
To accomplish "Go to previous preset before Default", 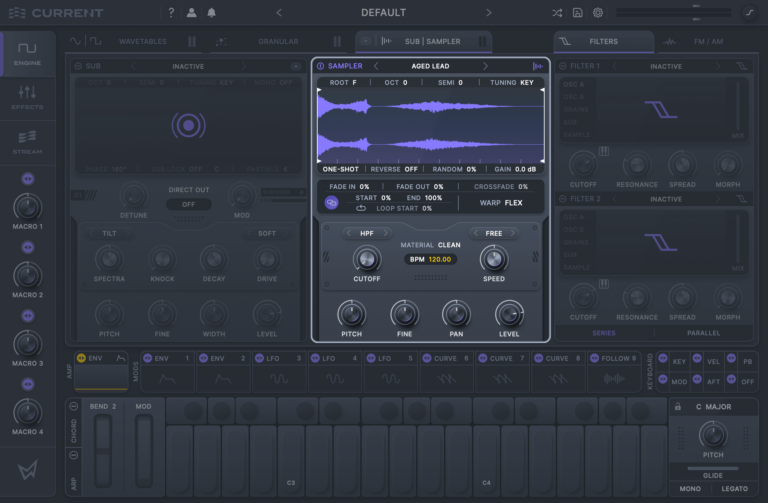I will (278, 13).
